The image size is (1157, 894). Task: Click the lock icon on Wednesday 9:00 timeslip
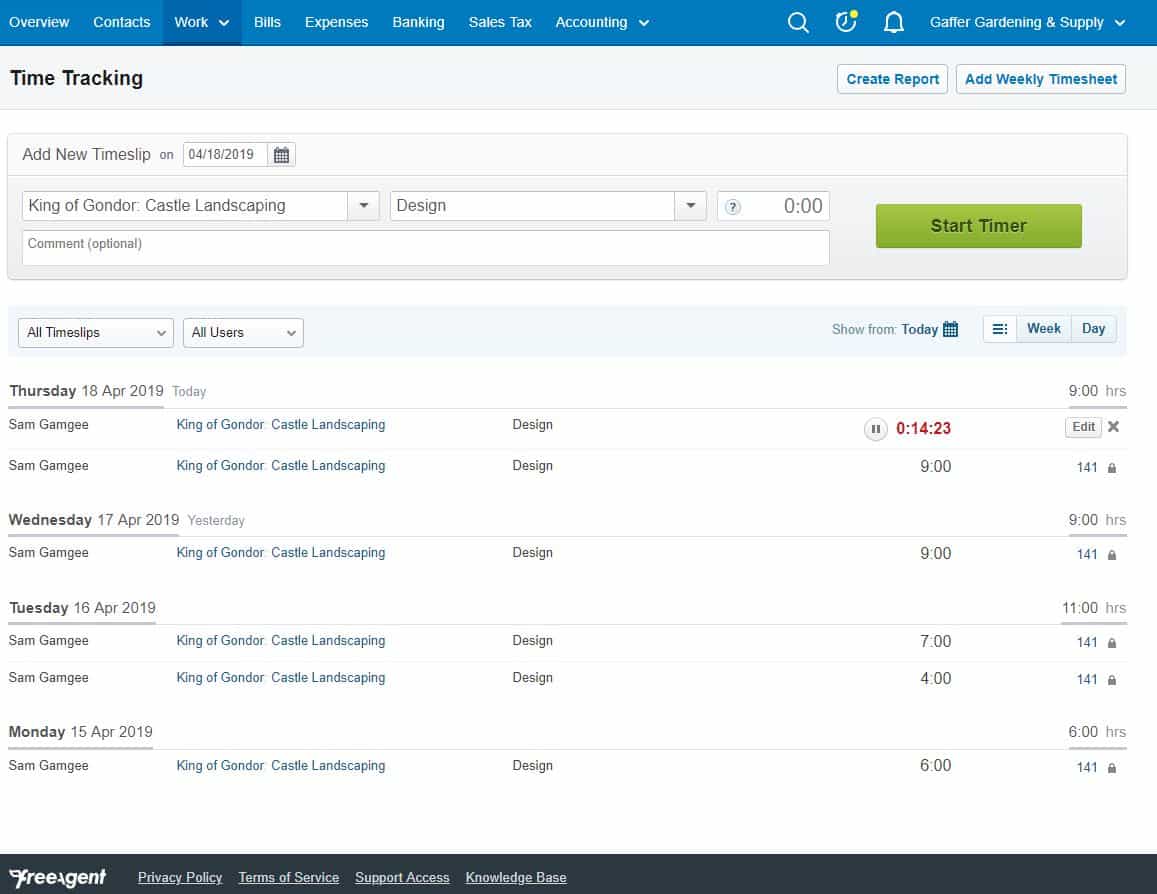pyautogui.click(x=1111, y=555)
